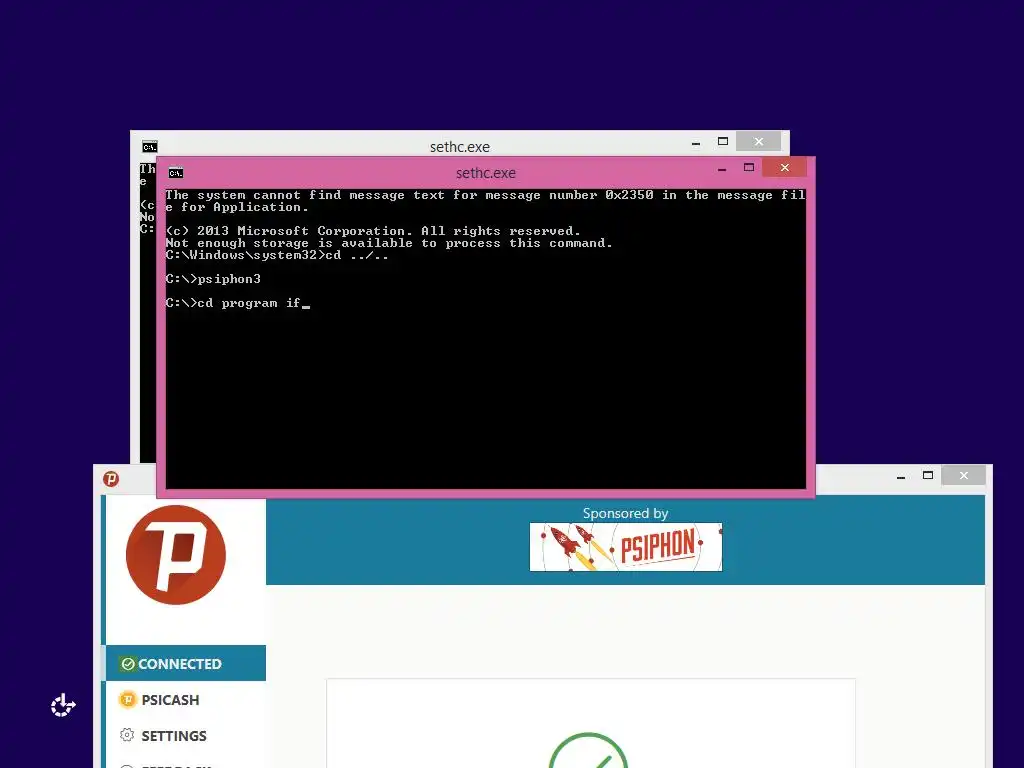Click the '(c) 2013 Microsoft Corporation' line
Image resolution: width=1024 pixels, height=768 pixels.
373,231
